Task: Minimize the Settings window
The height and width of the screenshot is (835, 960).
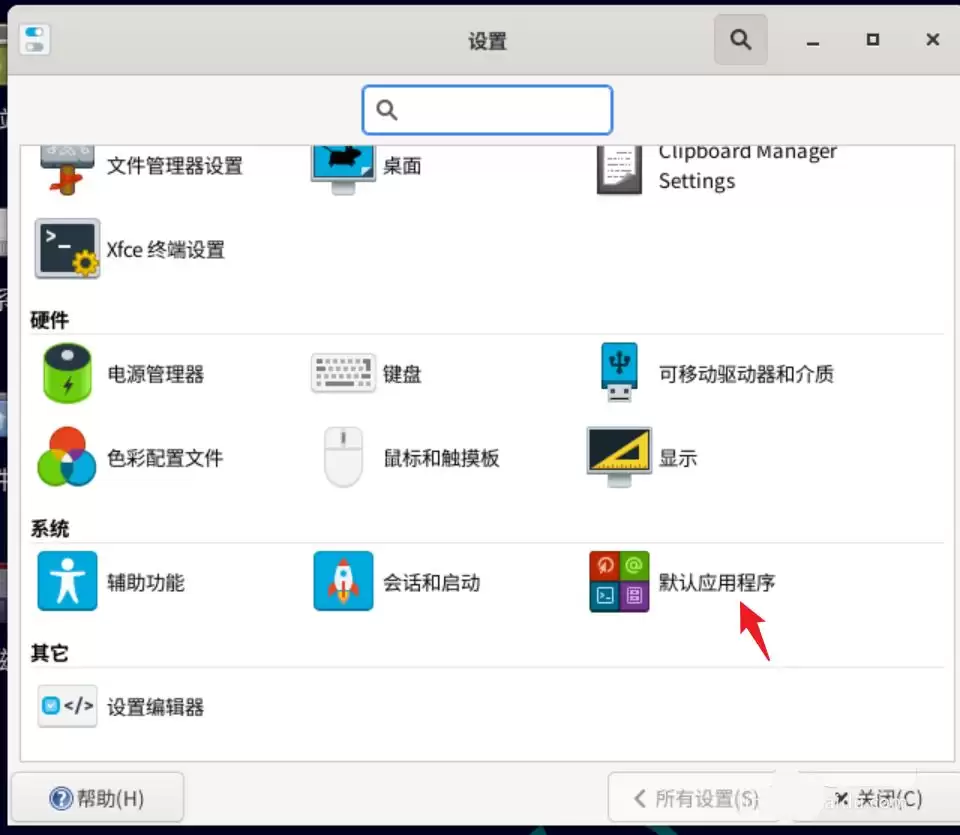Action: [x=813, y=40]
